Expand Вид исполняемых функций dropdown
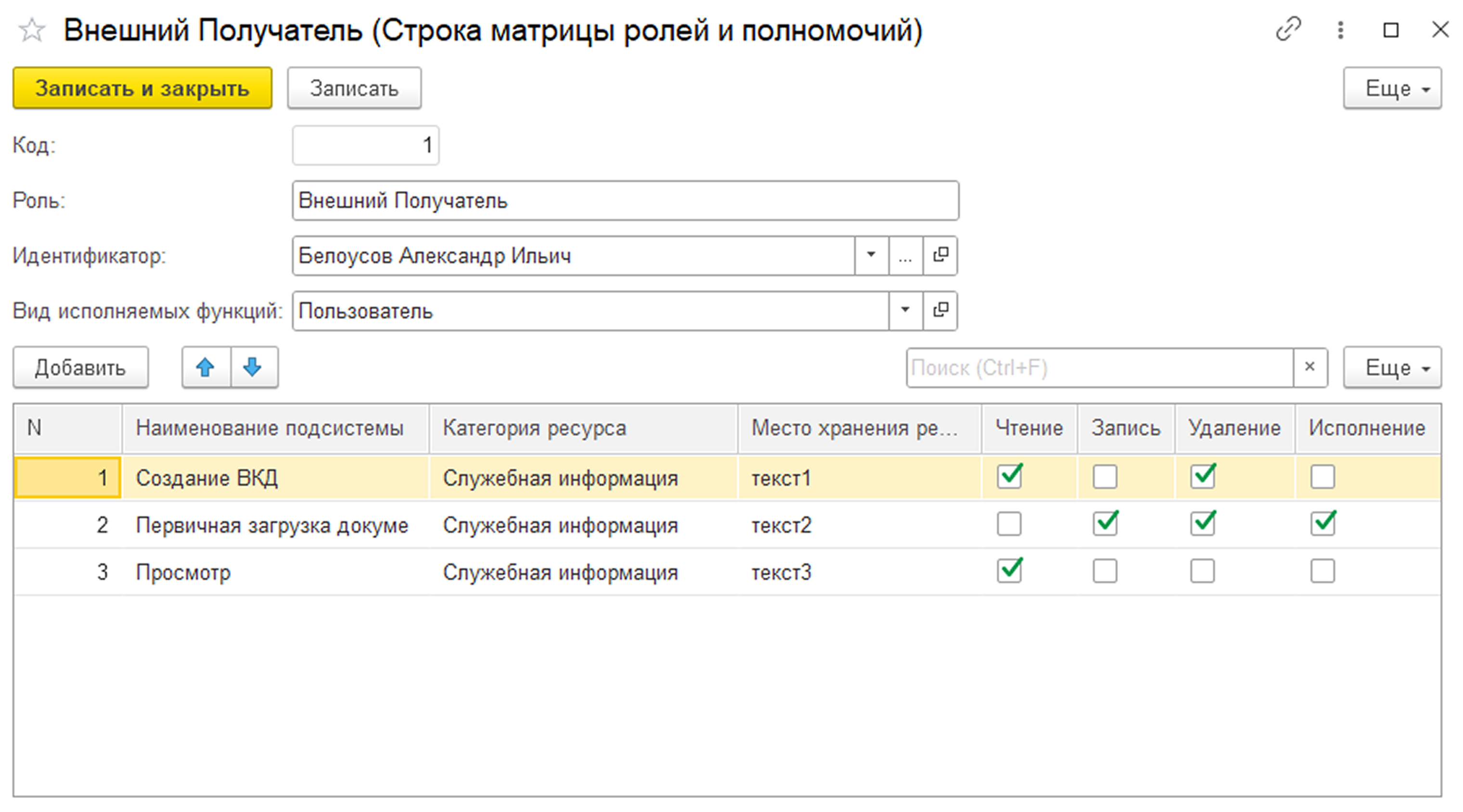The height and width of the screenshot is (812, 1463). click(x=905, y=311)
